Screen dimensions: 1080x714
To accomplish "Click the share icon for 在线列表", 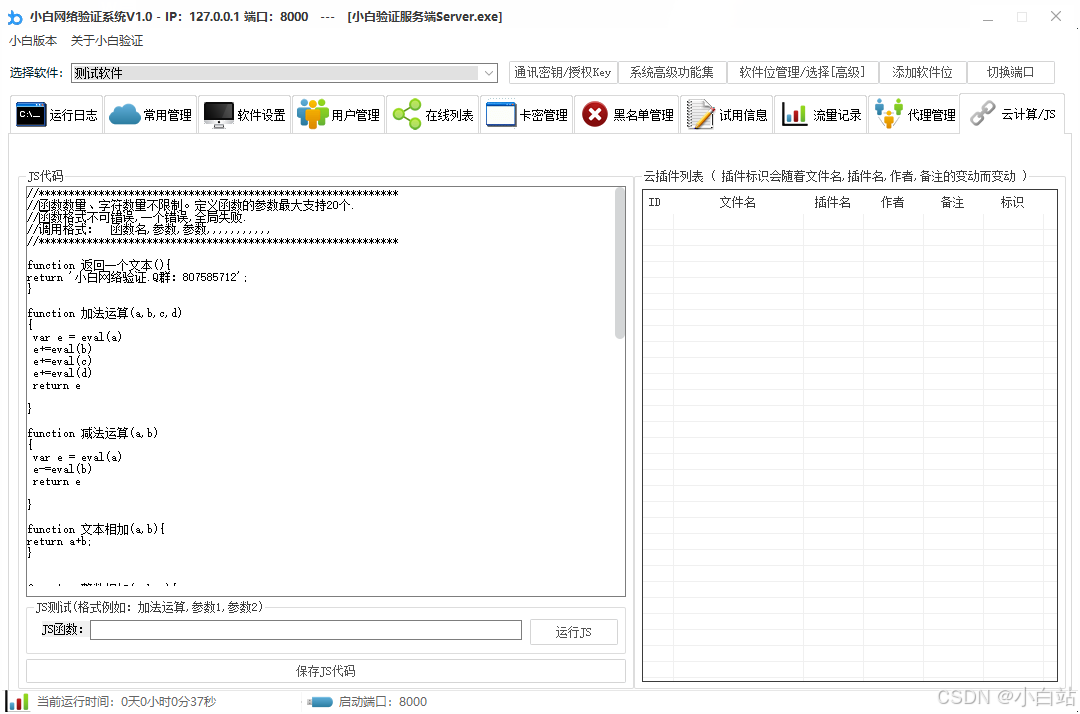I will pos(406,114).
